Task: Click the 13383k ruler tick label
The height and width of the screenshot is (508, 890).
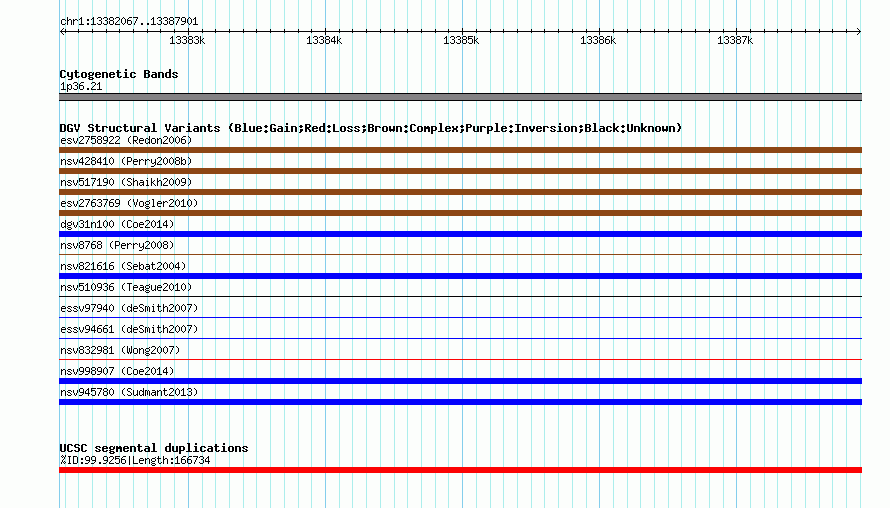Action: 187,40
